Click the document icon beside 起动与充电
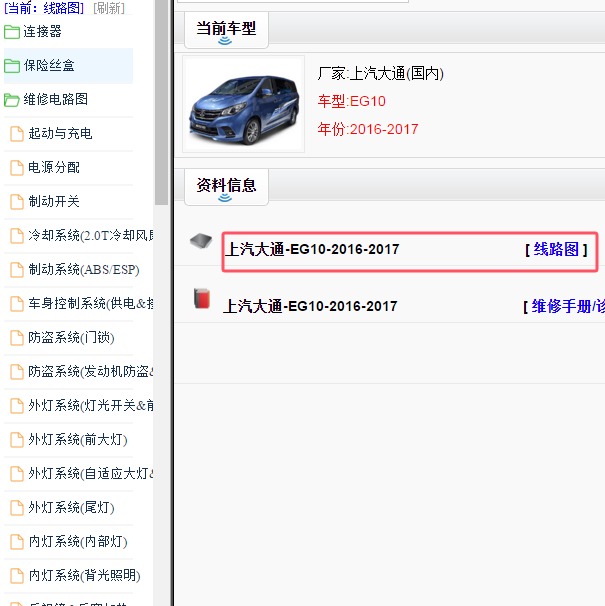605x606 pixels. pyautogui.click(x=17, y=134)
